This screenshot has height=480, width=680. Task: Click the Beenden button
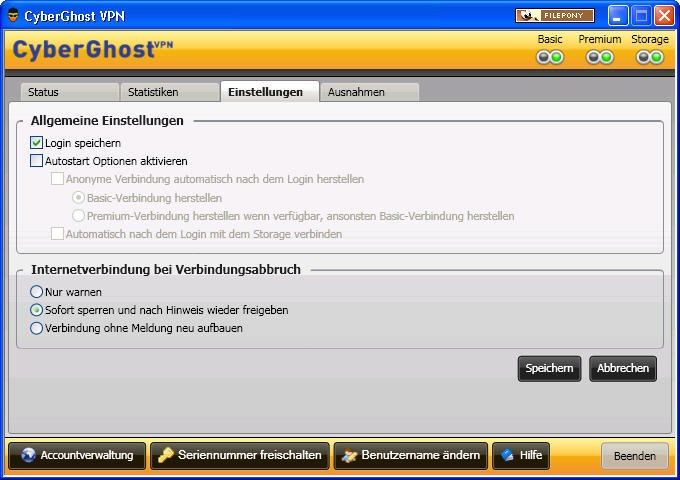[634, 456]
